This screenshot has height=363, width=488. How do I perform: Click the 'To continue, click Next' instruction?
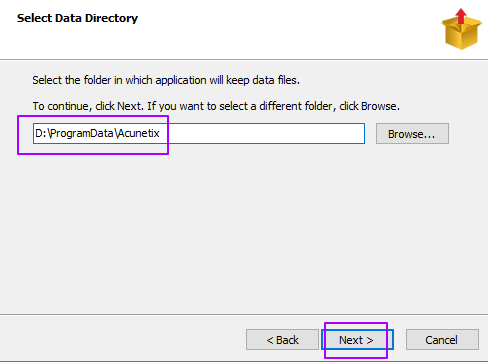pos(88,106)
